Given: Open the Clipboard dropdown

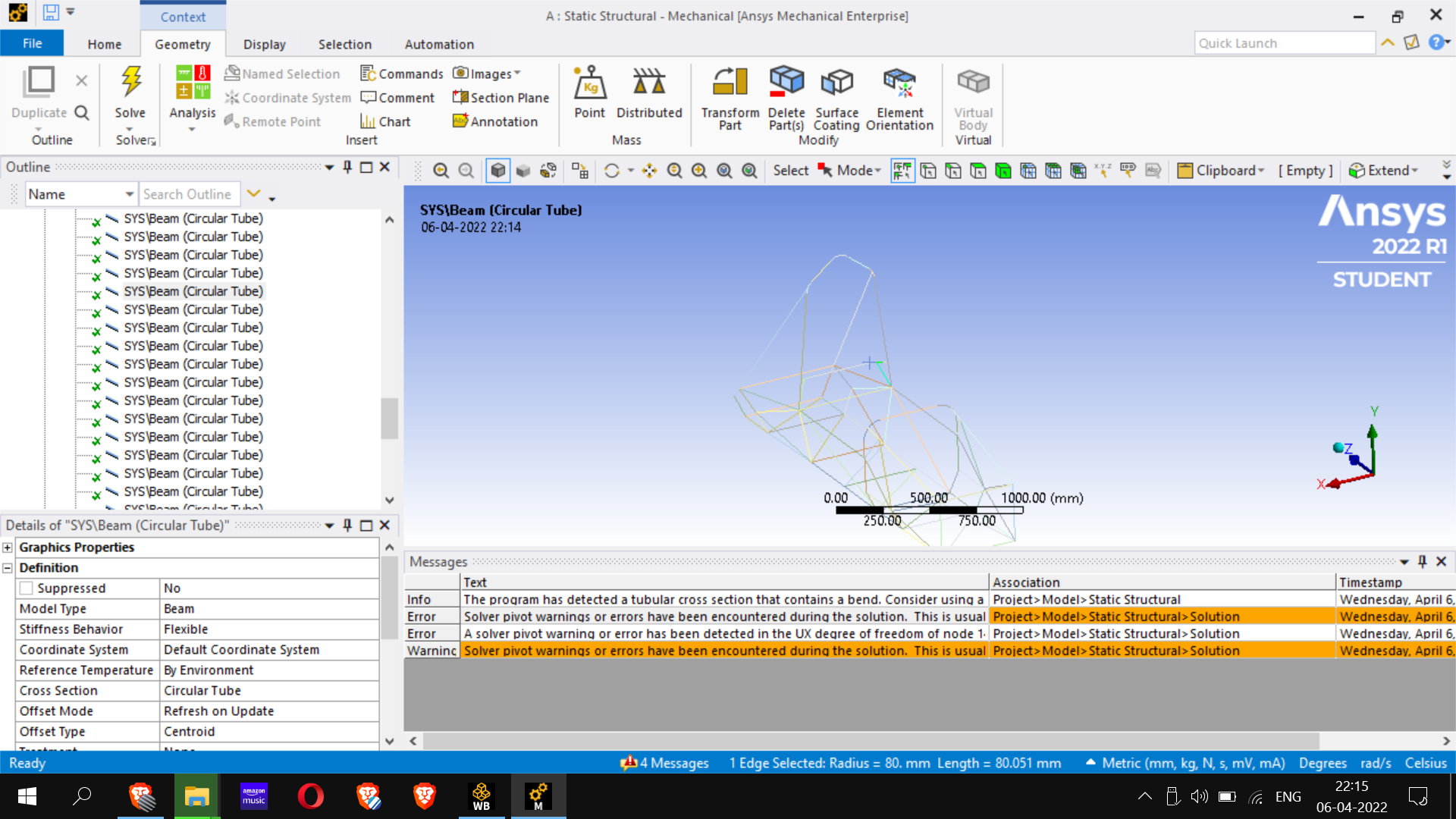Looking at the screenshot, I should [1221, 171].
